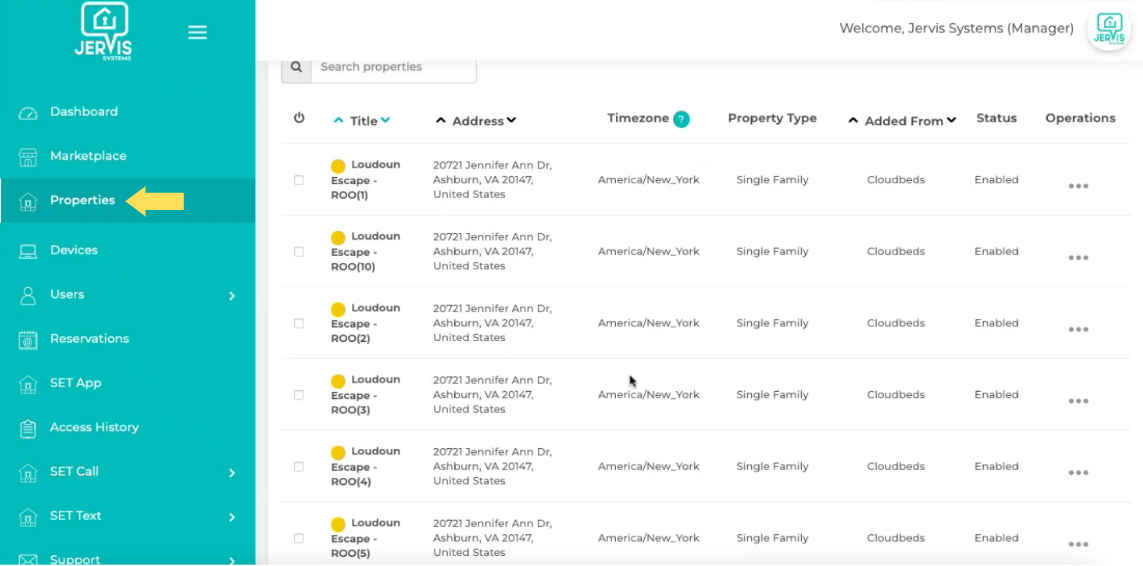Open the Dashboard gauge icon
The height and width of the screenshot is (566, 1143).
click(28, 113)
